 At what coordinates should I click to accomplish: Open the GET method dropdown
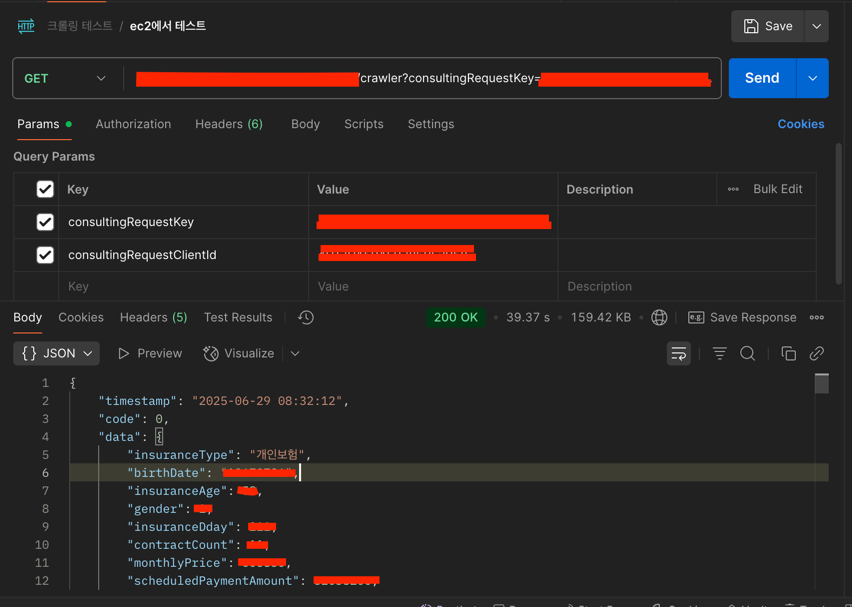[65, 78]
